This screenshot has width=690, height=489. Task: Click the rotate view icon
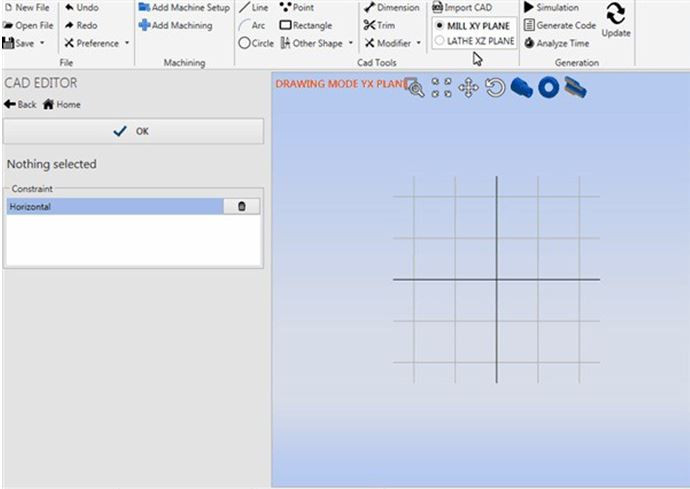coord(495,88)
